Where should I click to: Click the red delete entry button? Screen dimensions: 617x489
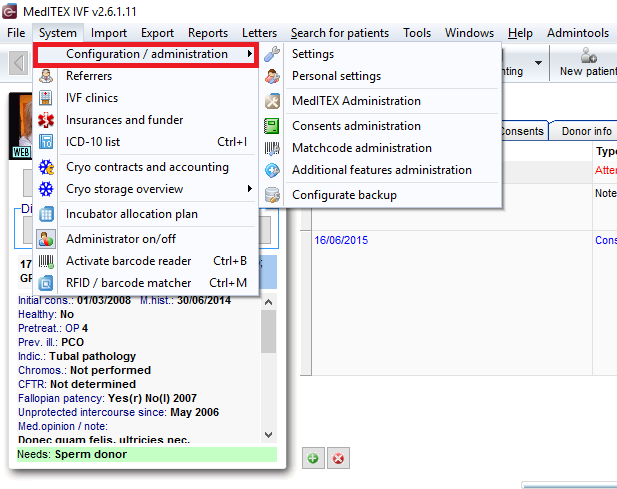338,458
